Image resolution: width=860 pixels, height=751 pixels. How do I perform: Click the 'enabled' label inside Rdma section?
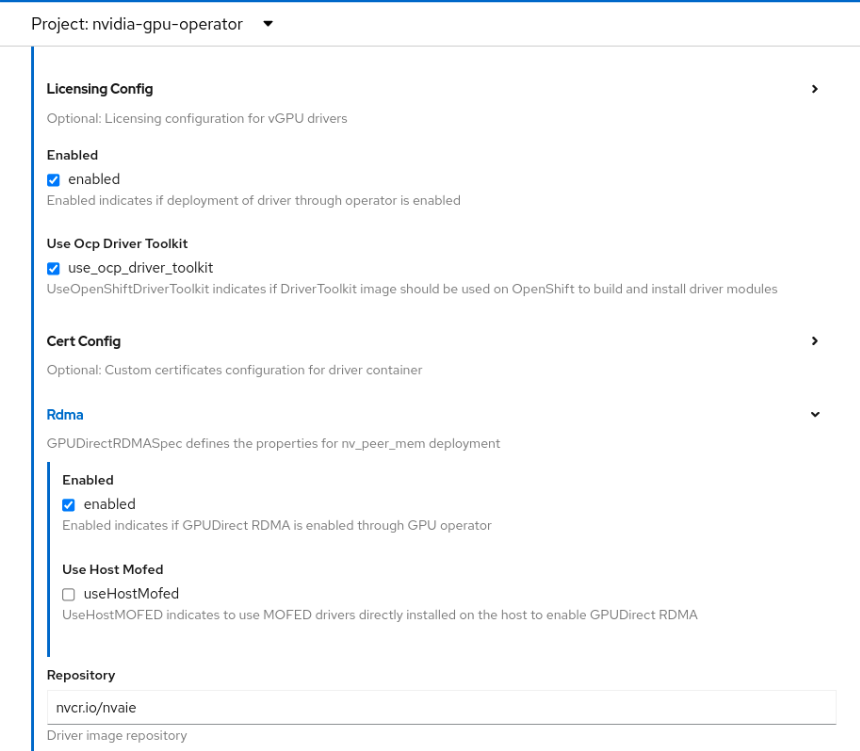pyautogui.click(x=109, y=505)
